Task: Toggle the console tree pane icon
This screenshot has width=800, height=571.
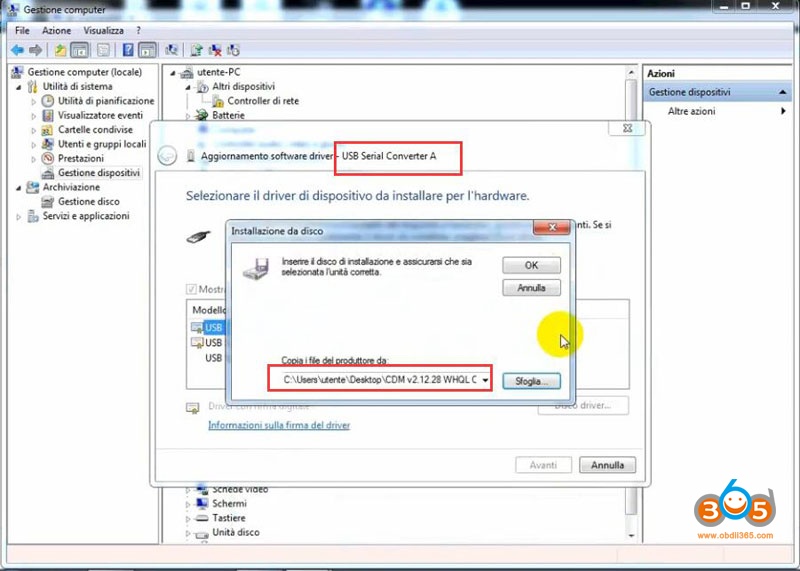Action: tap(80, 50)
